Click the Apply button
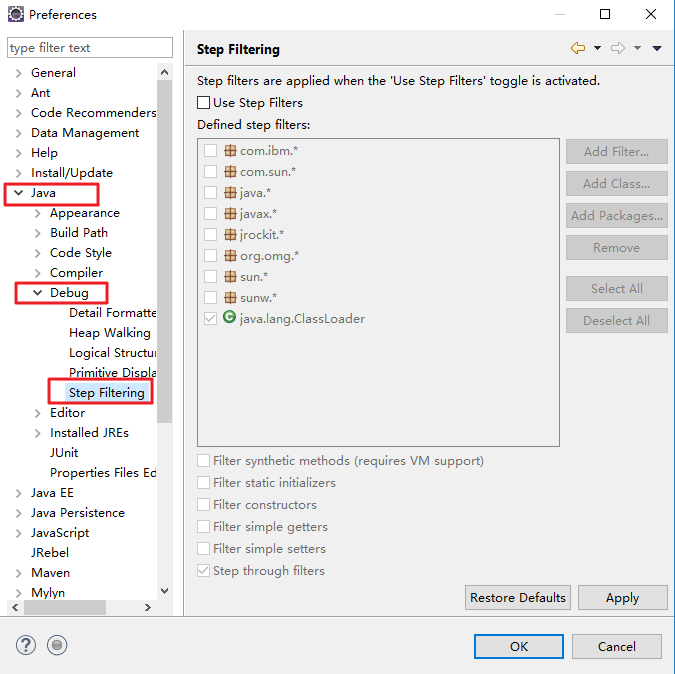The width and height of the screenshot is (675, 674). [x=622, y=598]
